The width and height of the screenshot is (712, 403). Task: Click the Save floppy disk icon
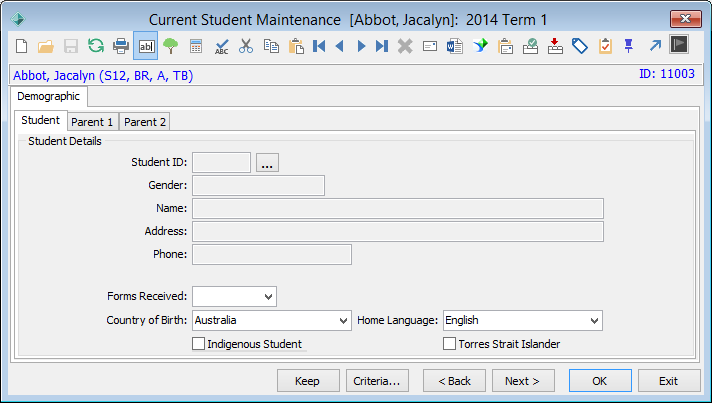[x=71, y=46]
